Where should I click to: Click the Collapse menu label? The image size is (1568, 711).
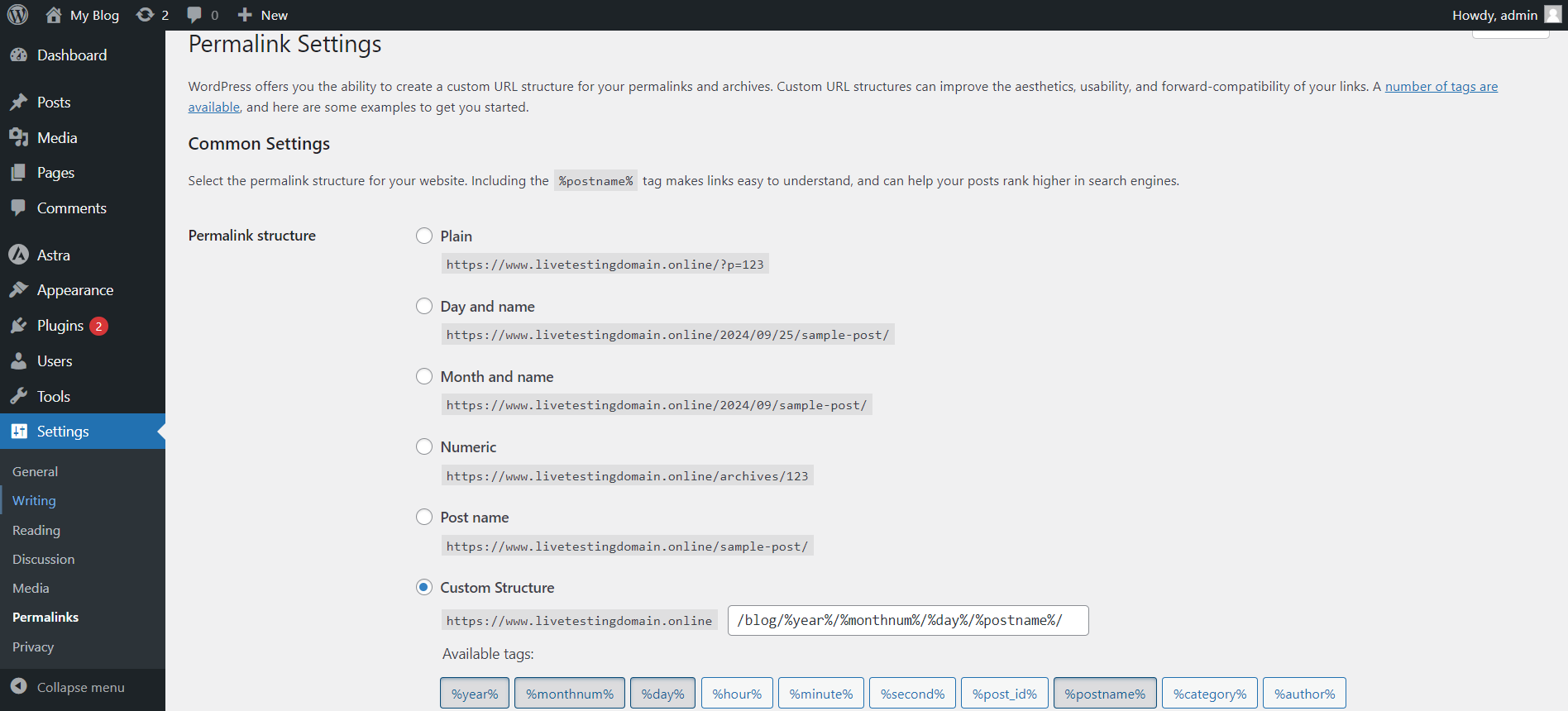tap(81, 687)
